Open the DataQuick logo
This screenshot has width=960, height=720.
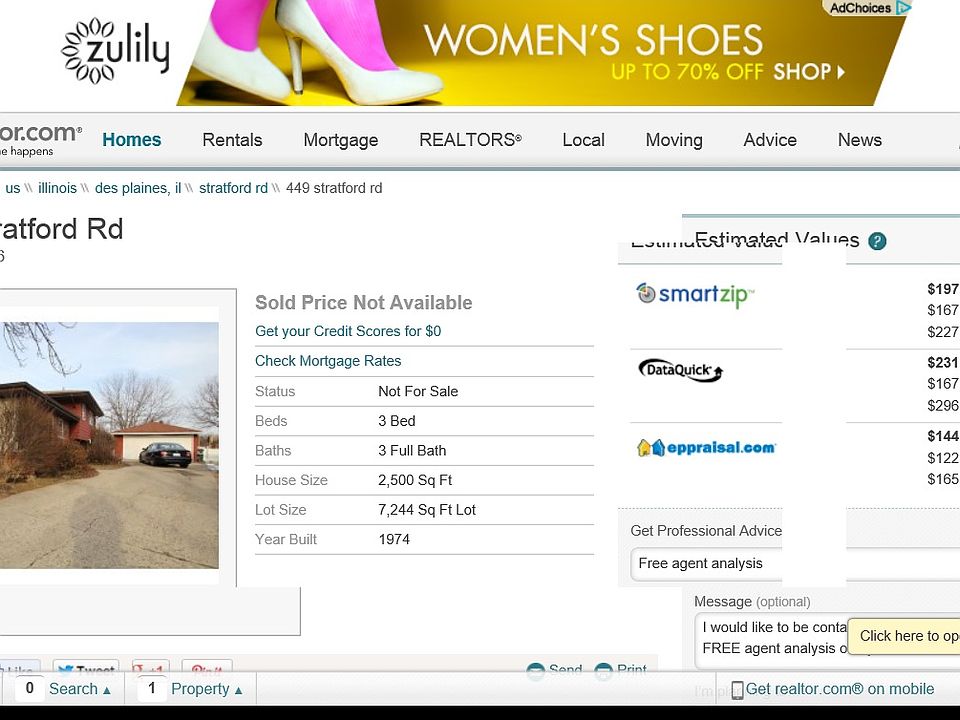pos(680,370)
